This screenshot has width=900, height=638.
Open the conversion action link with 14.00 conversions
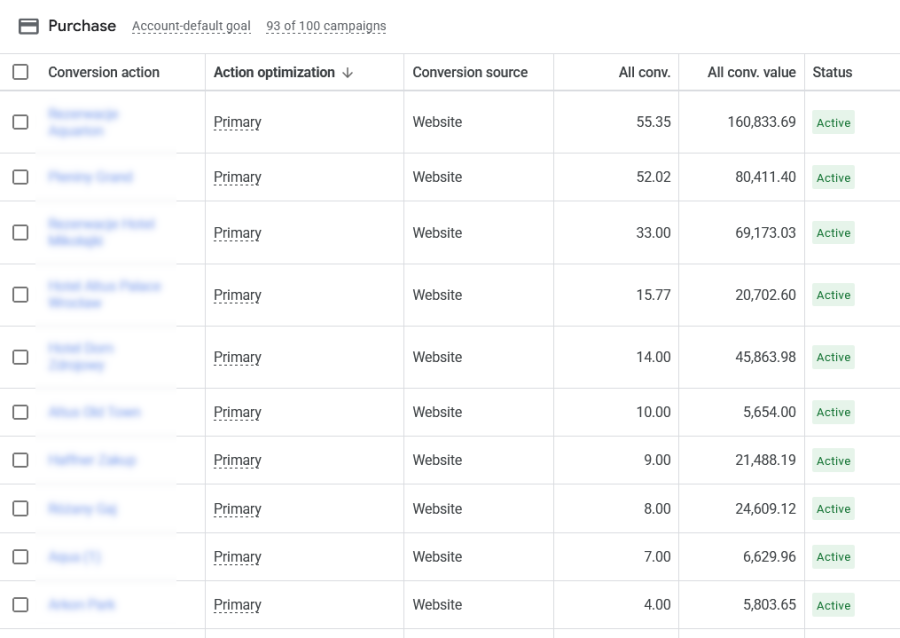point(81,357)
